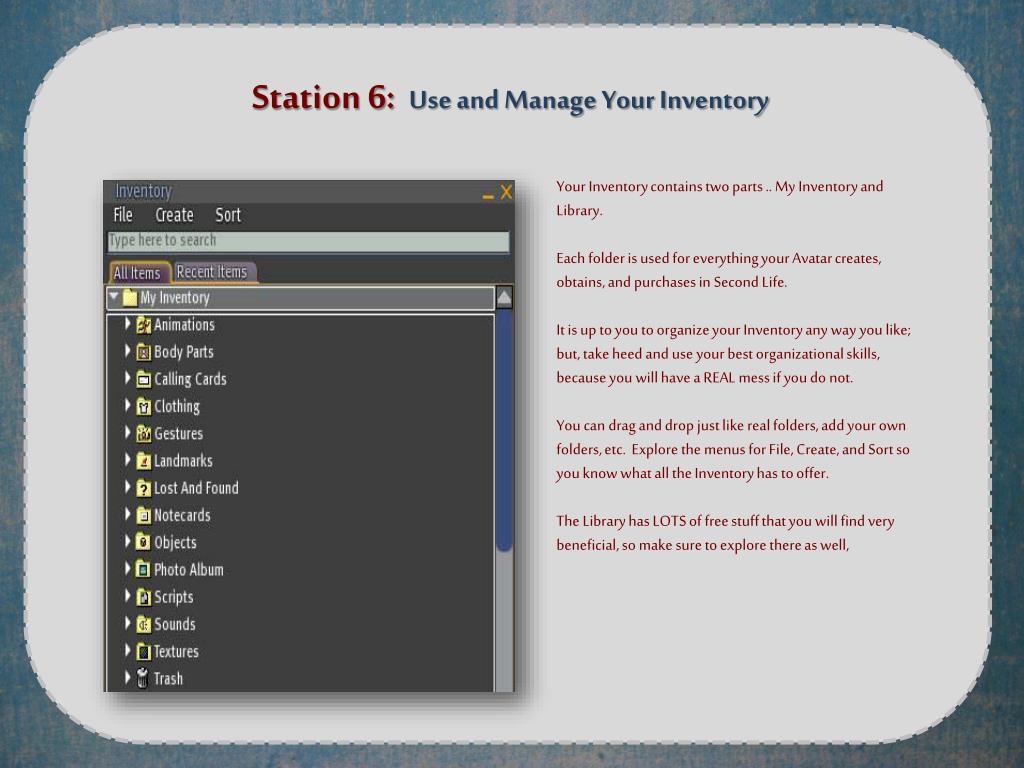Image resolution: width=1024 pixels, height=768 pixels.
Task: Select the 'Body Parts' label
Action: click(184, 352)
